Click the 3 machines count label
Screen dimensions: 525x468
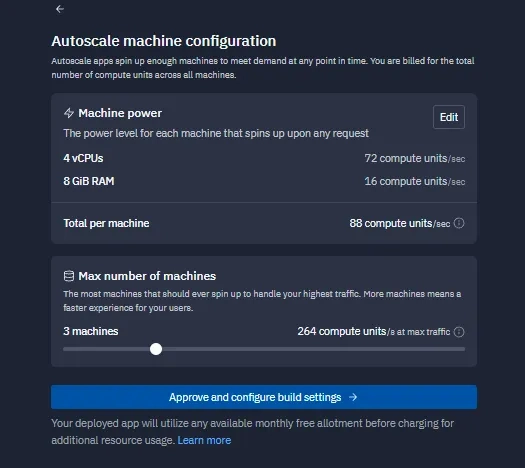click(x=91, y=331)
